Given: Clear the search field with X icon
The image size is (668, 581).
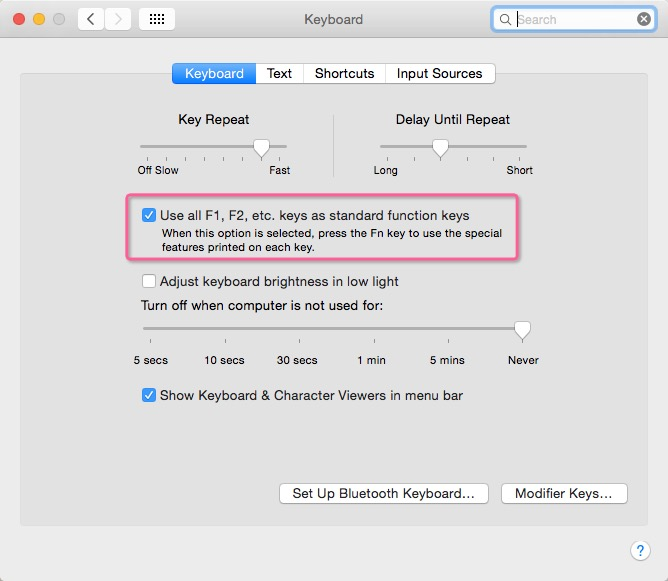Looking at the screenshot, I should pyautogui.click(x=644, y=19).
